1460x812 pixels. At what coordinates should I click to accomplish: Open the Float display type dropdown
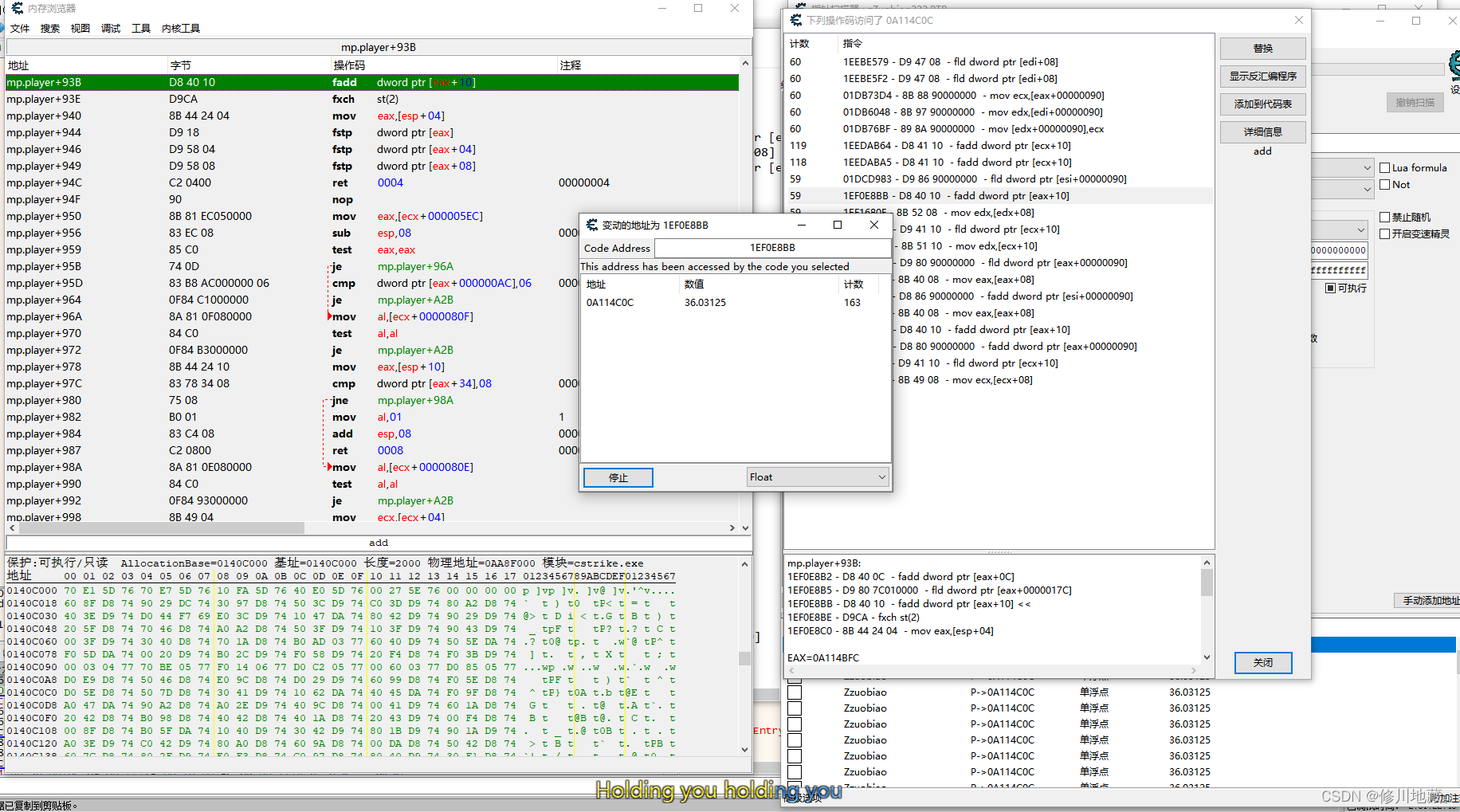click(x=818, y=477)
